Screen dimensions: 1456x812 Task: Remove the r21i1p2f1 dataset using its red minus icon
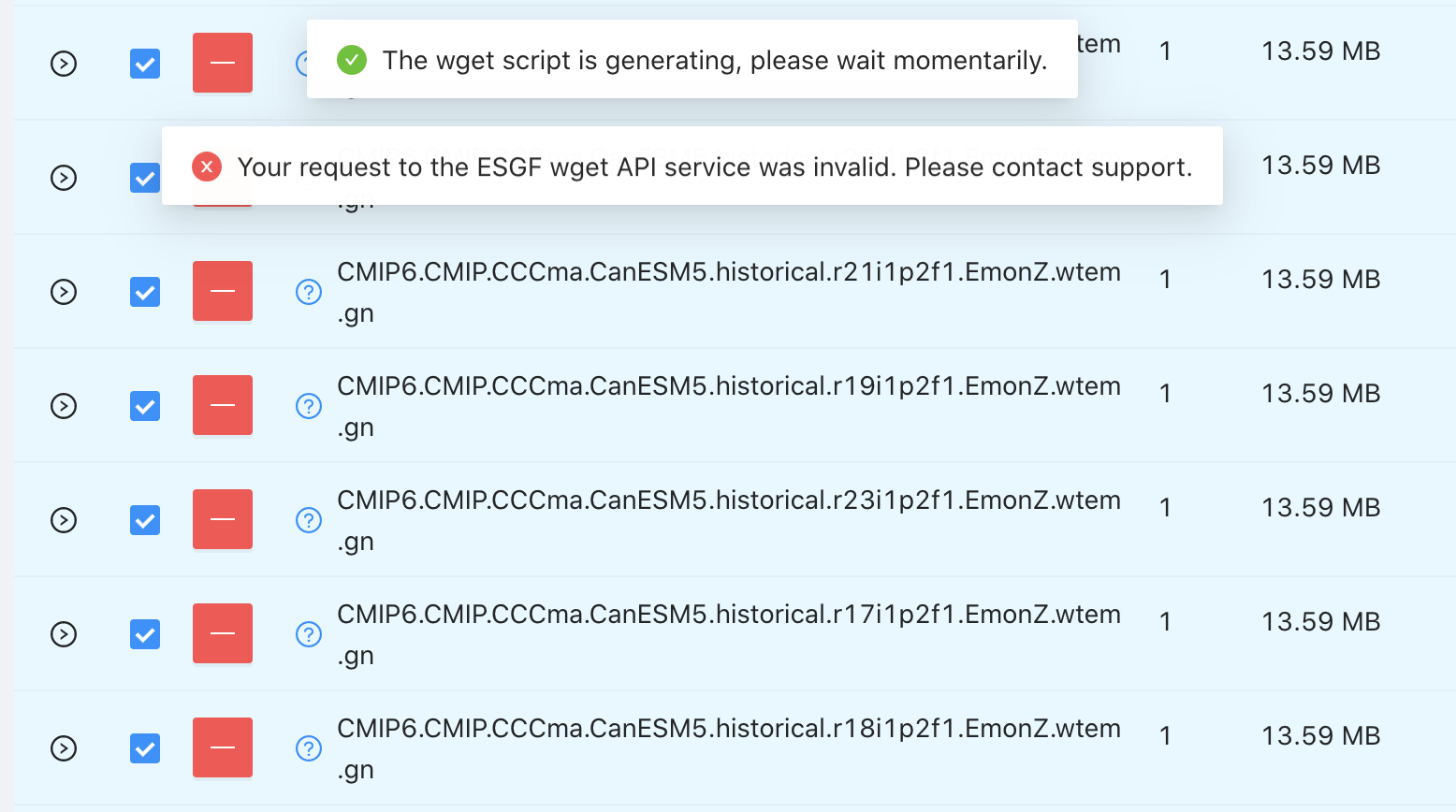point(222,291)
